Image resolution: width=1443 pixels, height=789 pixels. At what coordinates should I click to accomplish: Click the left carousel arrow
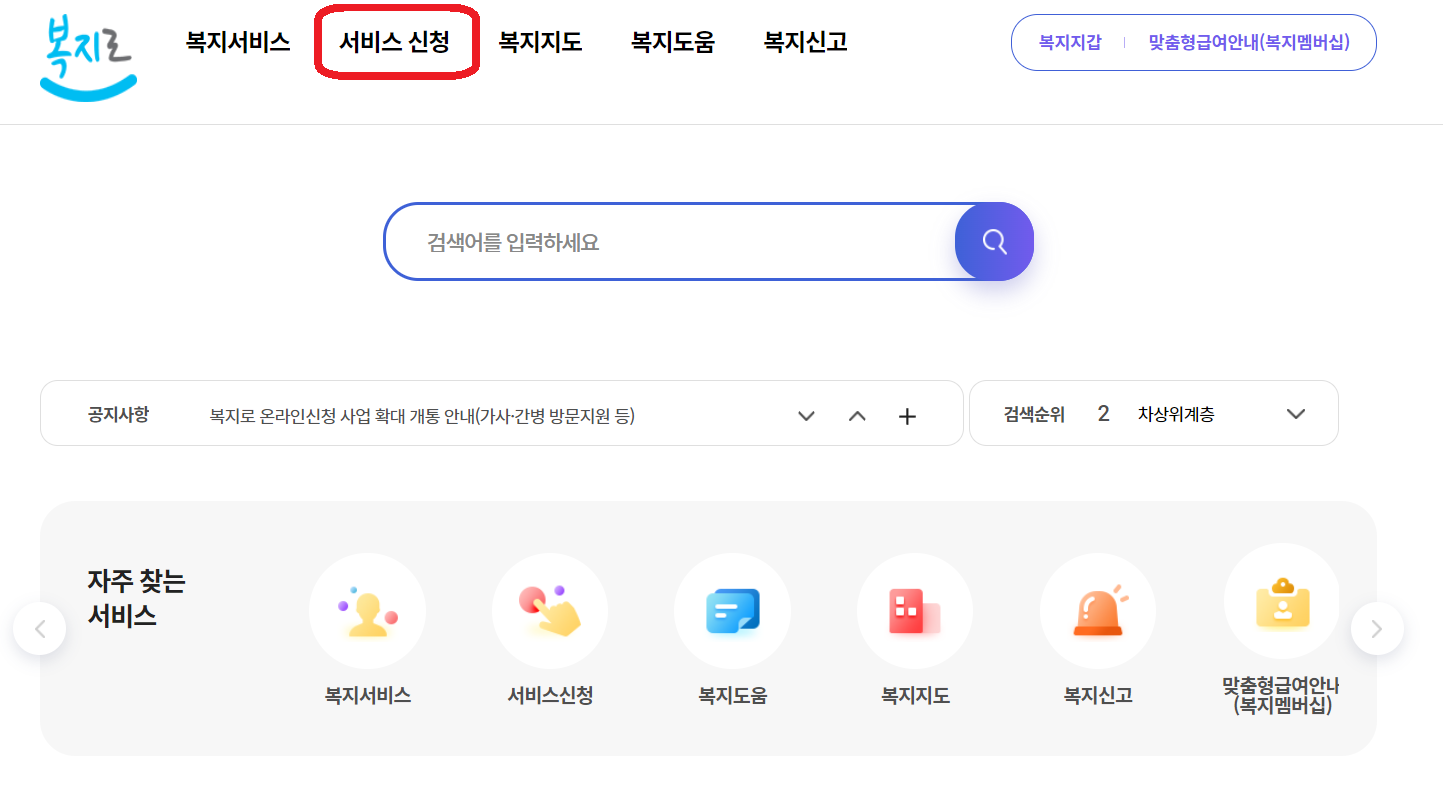click(x=40, y=628)
